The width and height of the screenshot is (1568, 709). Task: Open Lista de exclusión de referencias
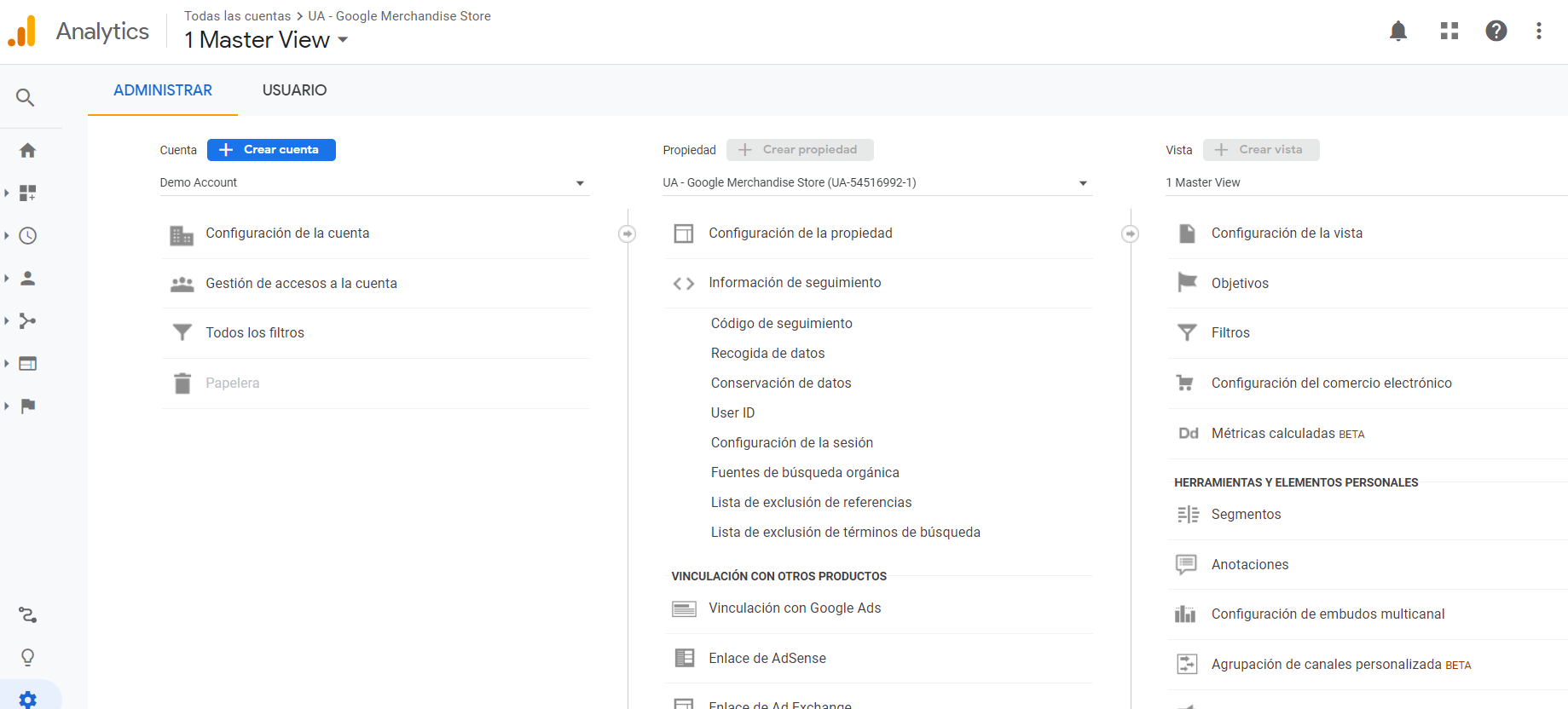(x=812, y=503)
